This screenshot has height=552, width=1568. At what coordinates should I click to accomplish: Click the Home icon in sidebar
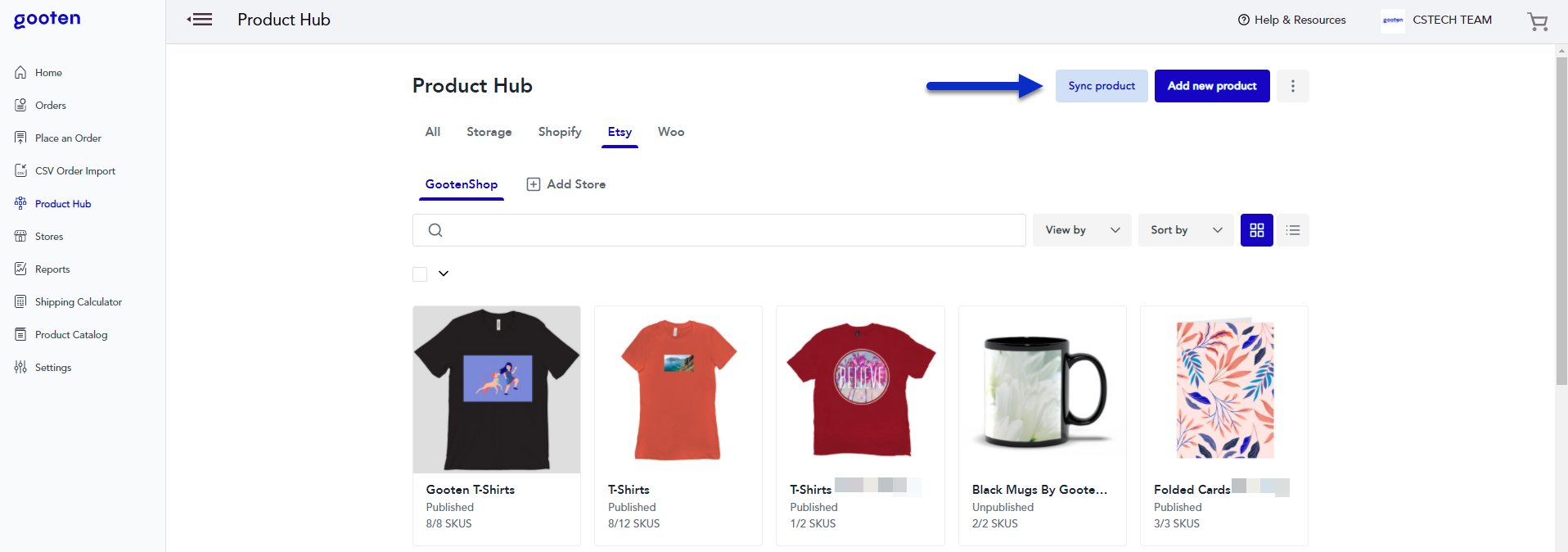coord(20,72)
